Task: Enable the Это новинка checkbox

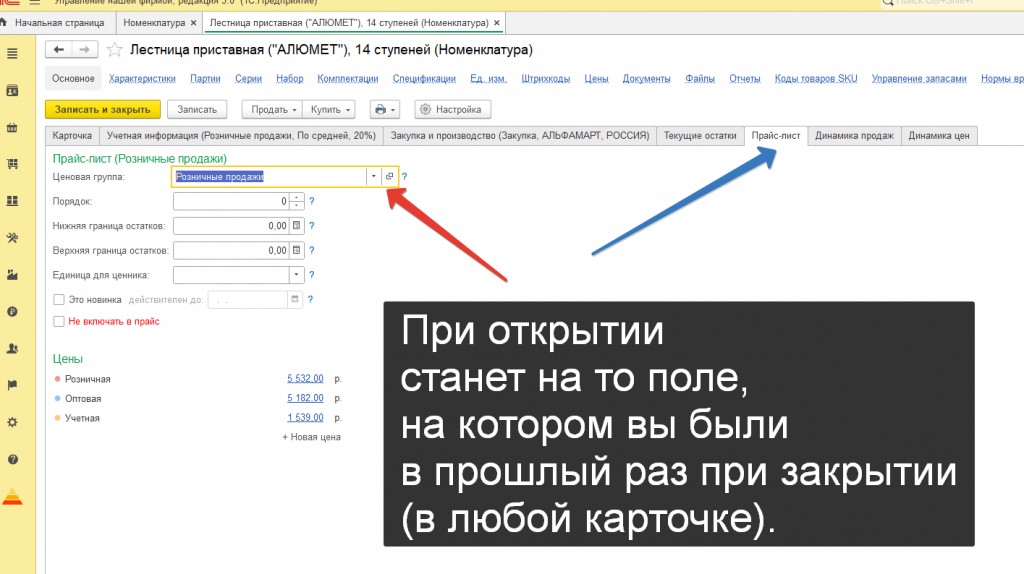Action: [59, 299]
